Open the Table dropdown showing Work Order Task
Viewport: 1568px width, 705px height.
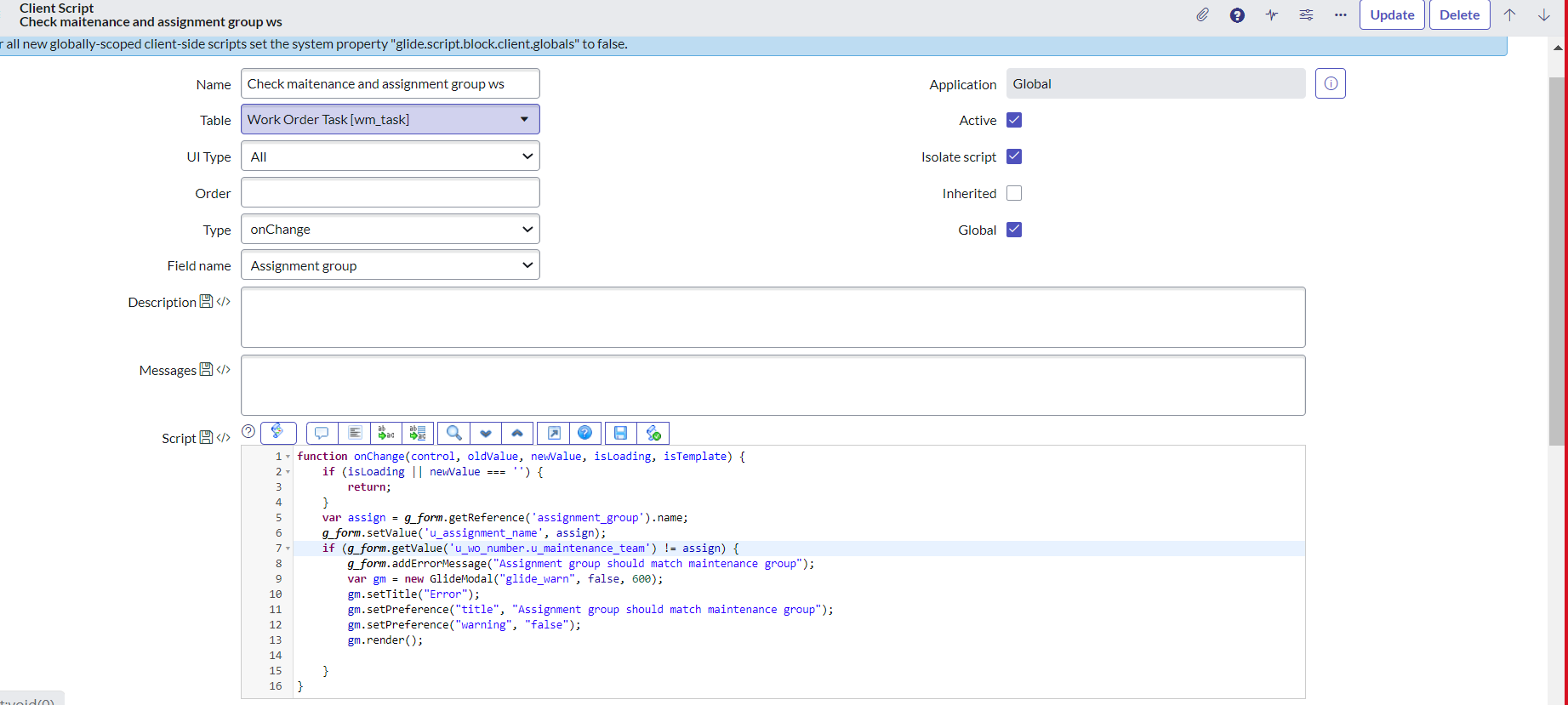pos(390,119)
